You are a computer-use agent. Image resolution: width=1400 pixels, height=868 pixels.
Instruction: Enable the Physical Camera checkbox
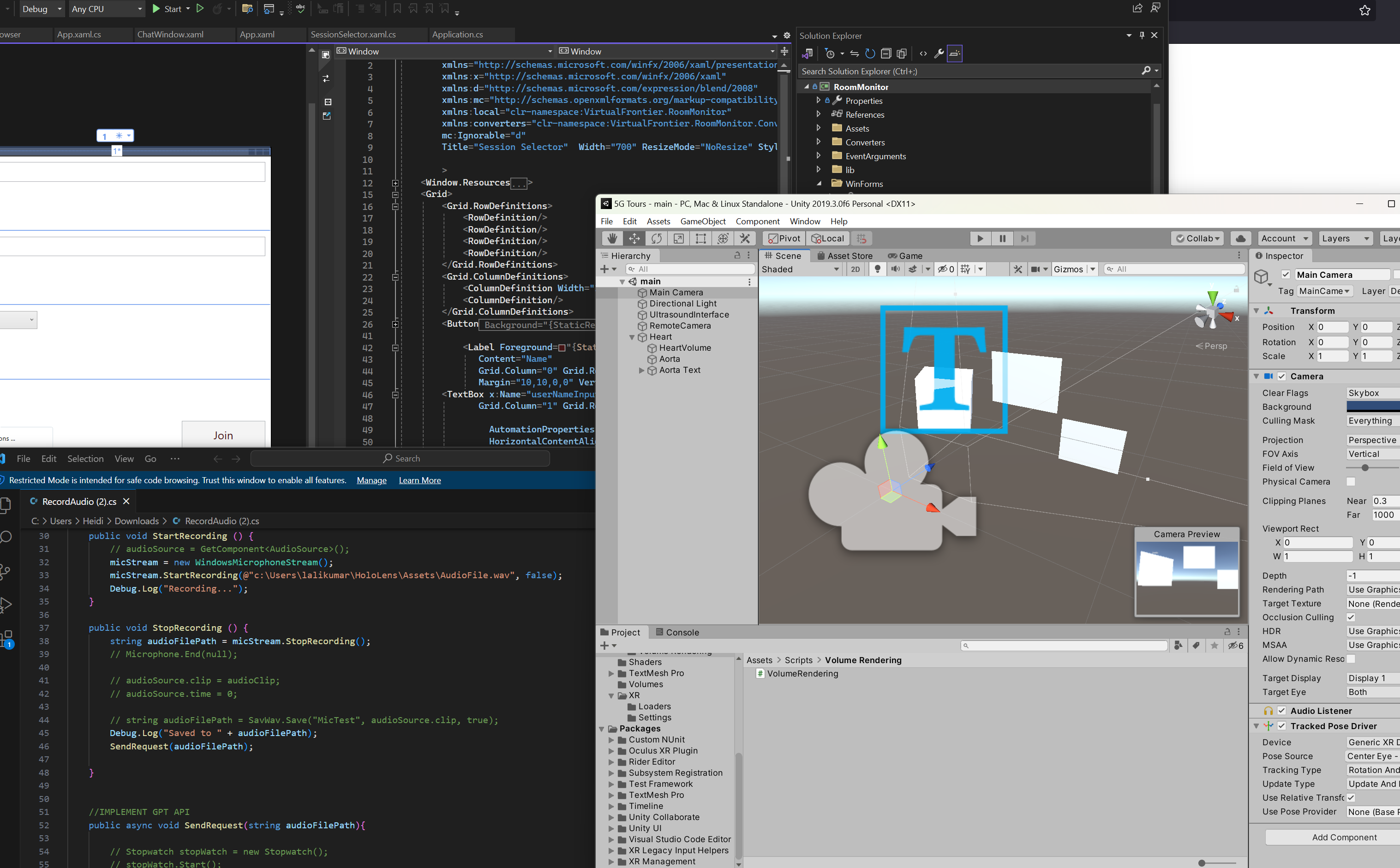click(x=1351, y=482)
